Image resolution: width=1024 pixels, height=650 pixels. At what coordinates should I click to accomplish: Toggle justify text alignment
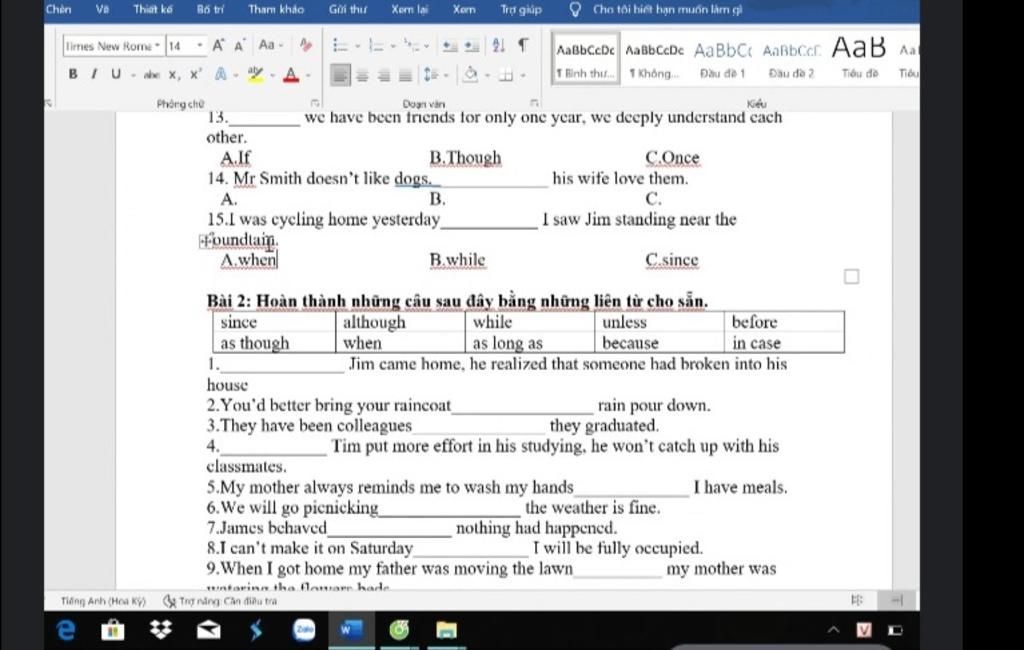tap(405, 76)
